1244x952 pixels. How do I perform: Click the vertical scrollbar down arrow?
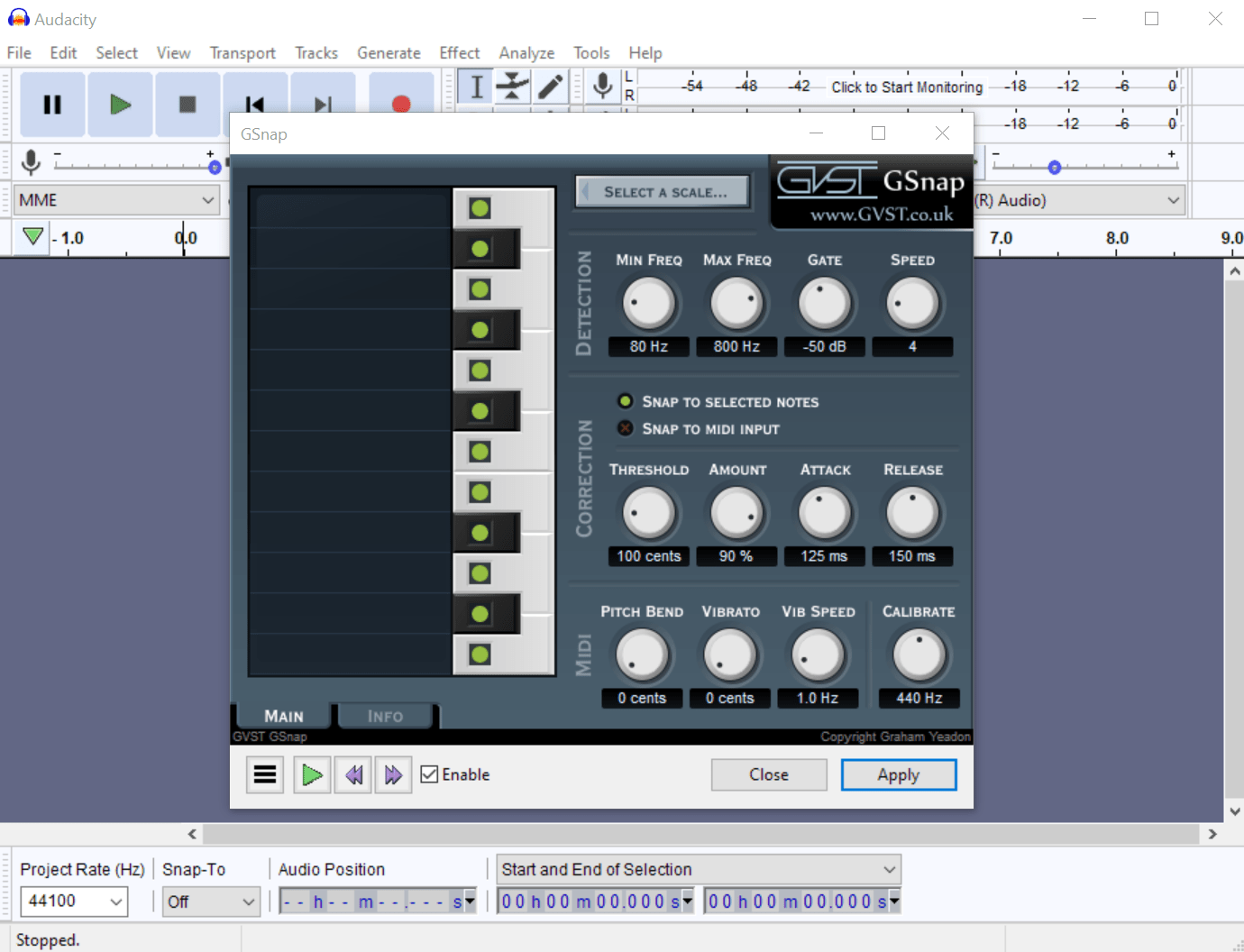coord(1234,811)
